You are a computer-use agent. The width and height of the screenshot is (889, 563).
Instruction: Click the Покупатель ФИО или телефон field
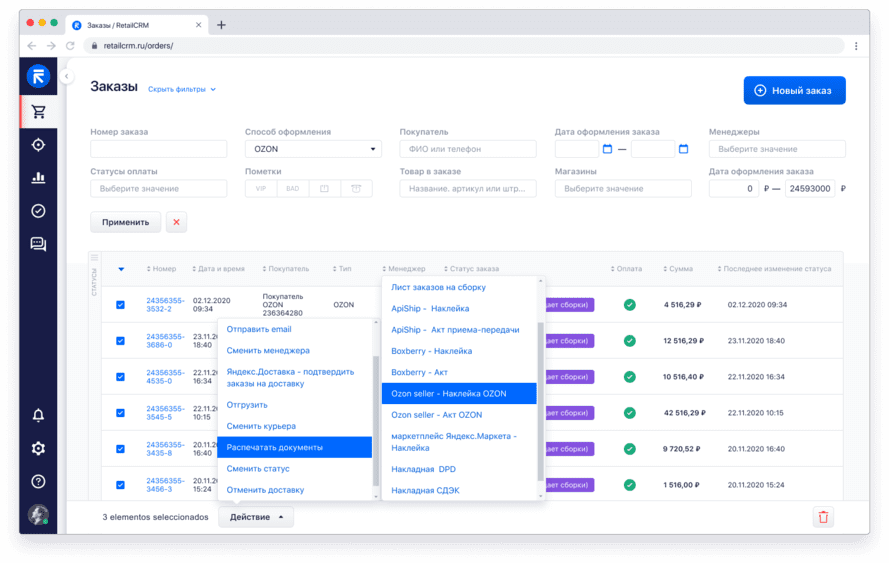coord(468,149)
